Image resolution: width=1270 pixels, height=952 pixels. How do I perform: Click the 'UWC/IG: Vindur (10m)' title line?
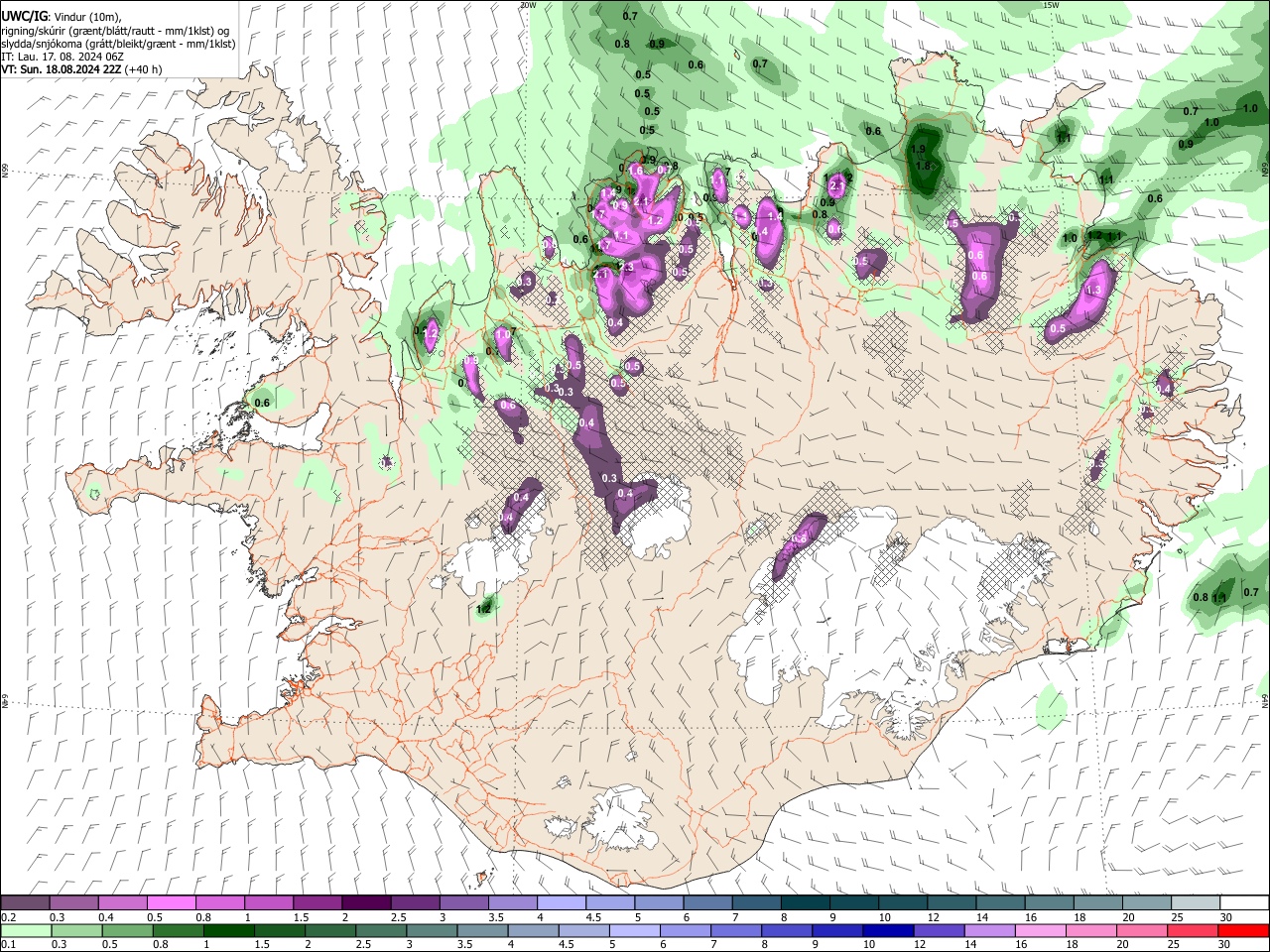(x=62, y=17)
